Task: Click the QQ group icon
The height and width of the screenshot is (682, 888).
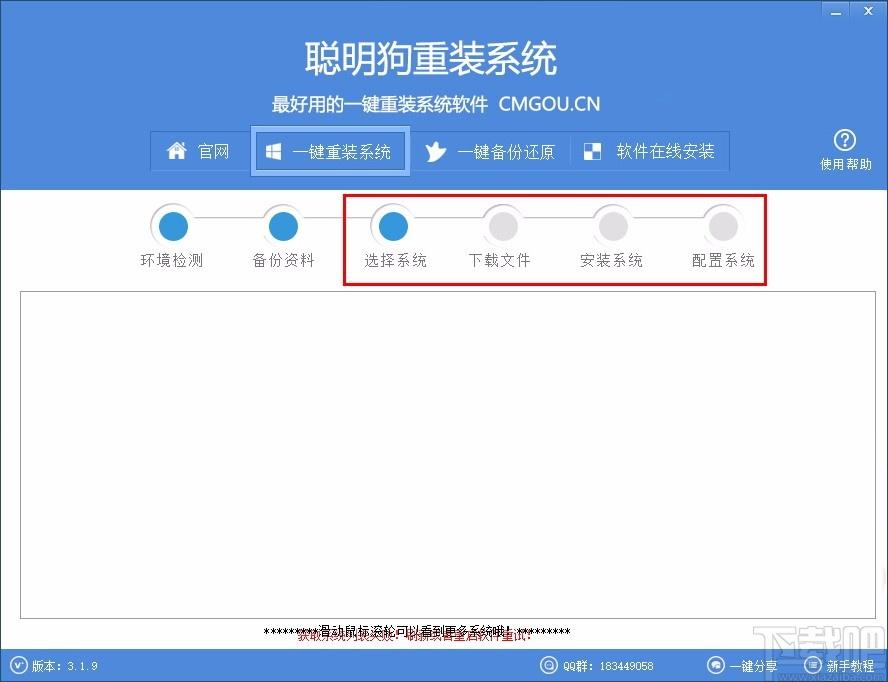Action: point(548,665)
